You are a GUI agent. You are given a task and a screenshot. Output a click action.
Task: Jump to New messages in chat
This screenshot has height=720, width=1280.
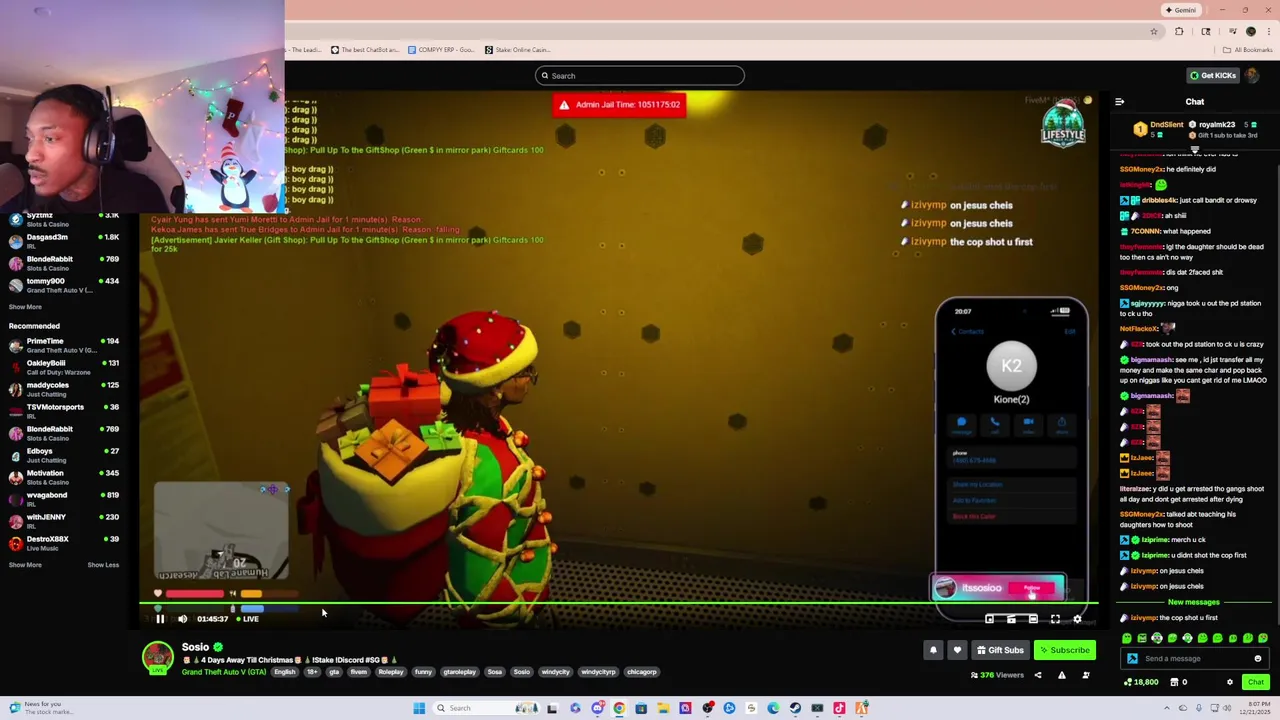coord(1194,602)
